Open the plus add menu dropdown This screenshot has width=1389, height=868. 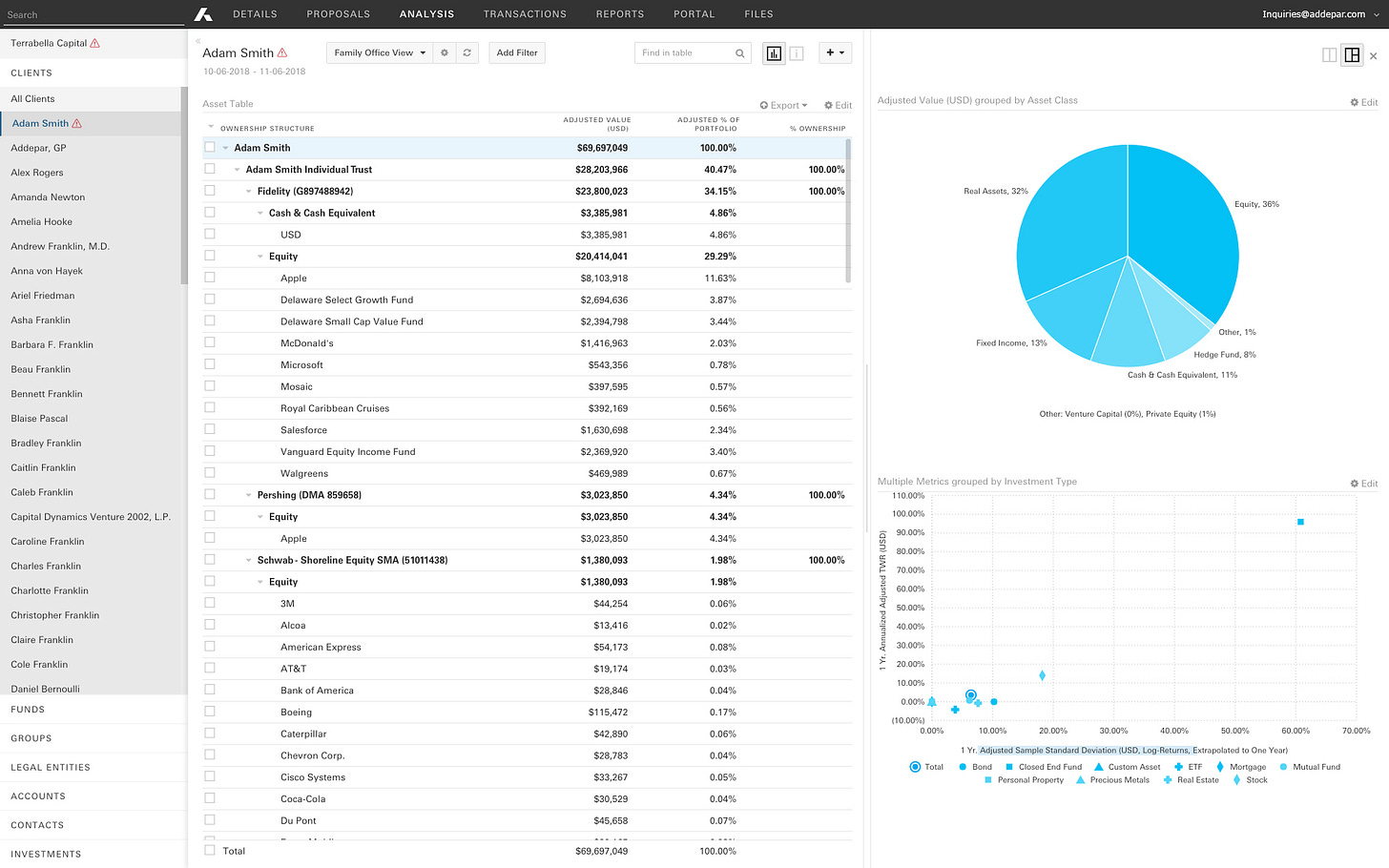pyautogui.click(x=835, y=53)
